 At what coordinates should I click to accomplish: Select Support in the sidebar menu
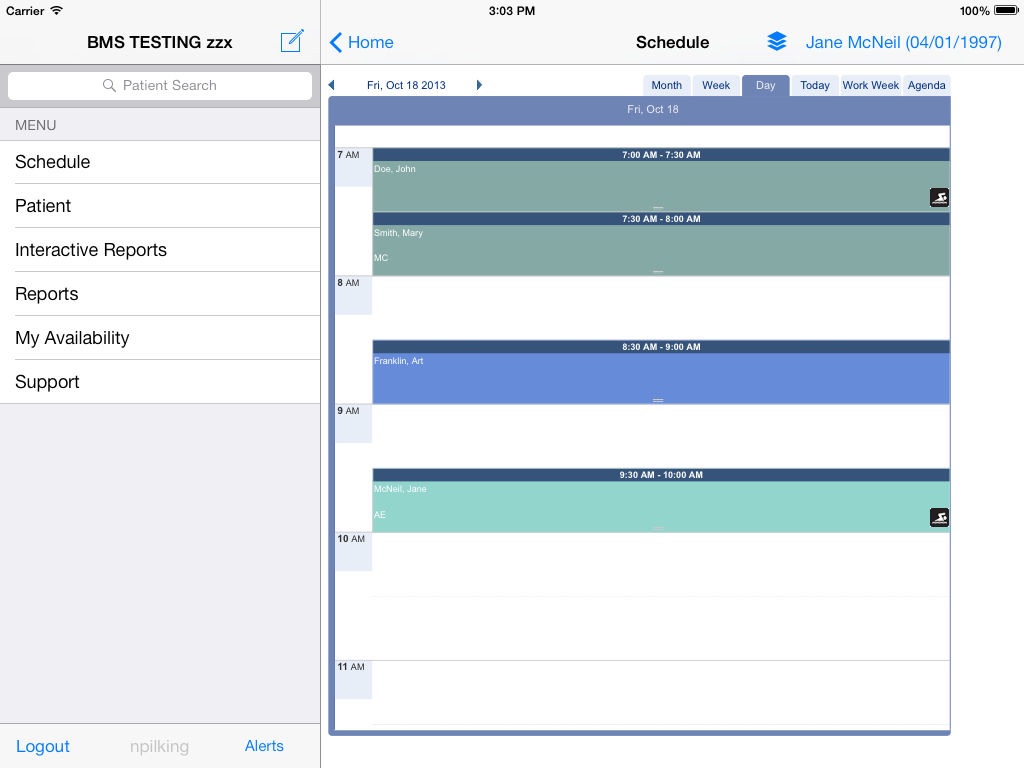tap(47, 382)
